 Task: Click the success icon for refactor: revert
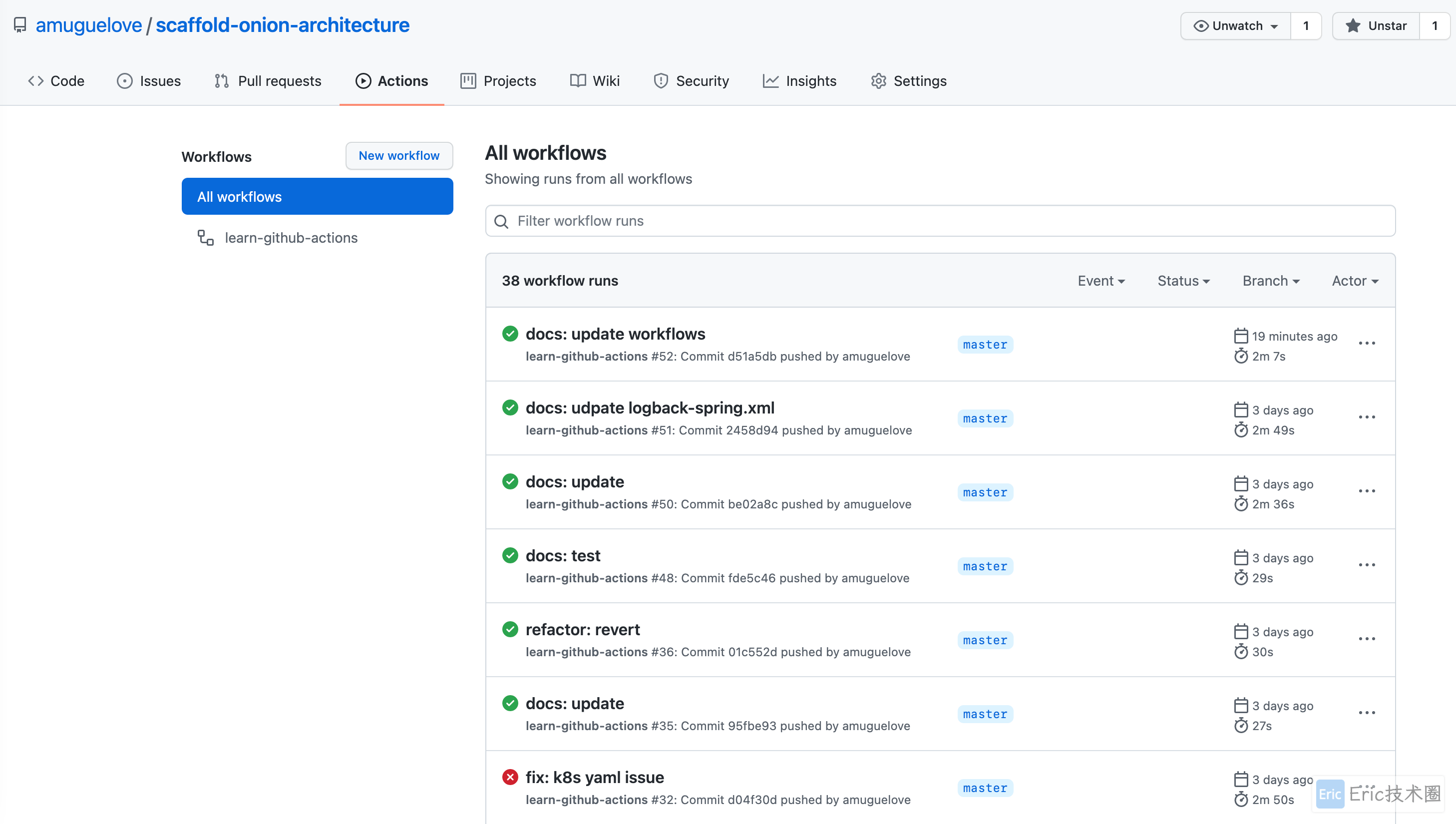tap(510, 629)
